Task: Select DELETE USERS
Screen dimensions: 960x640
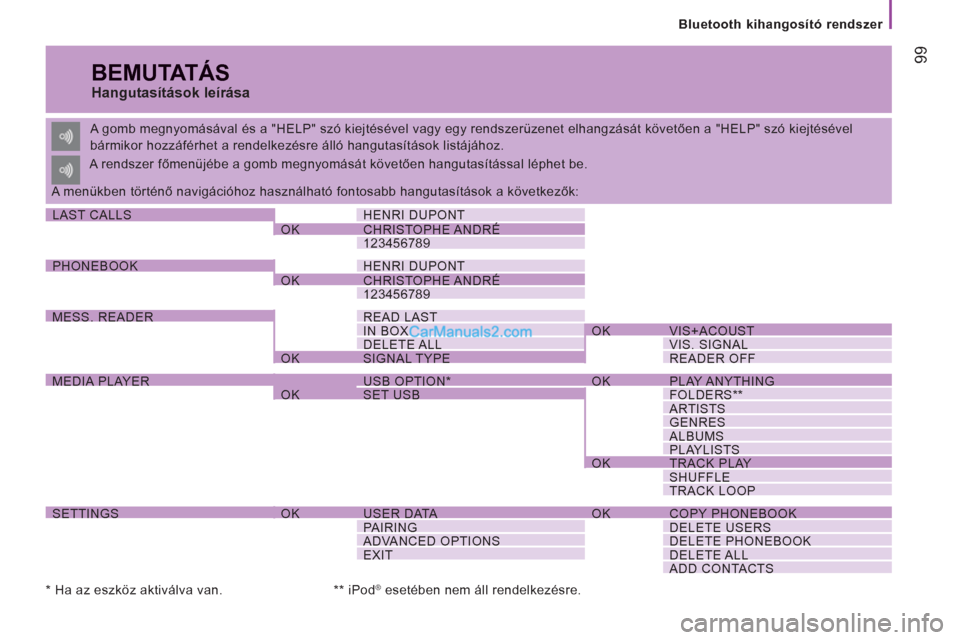Action: click(777, 527)
